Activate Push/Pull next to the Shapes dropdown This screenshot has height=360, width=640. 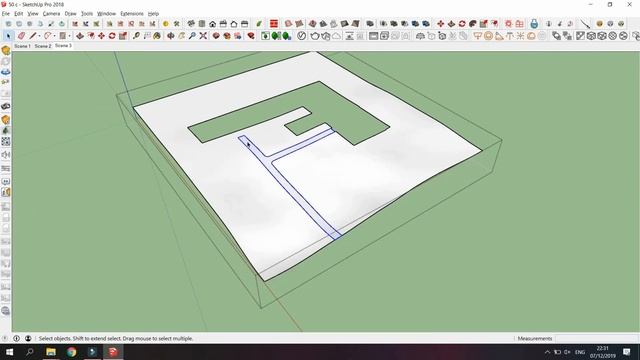click(x=80, y=36)
